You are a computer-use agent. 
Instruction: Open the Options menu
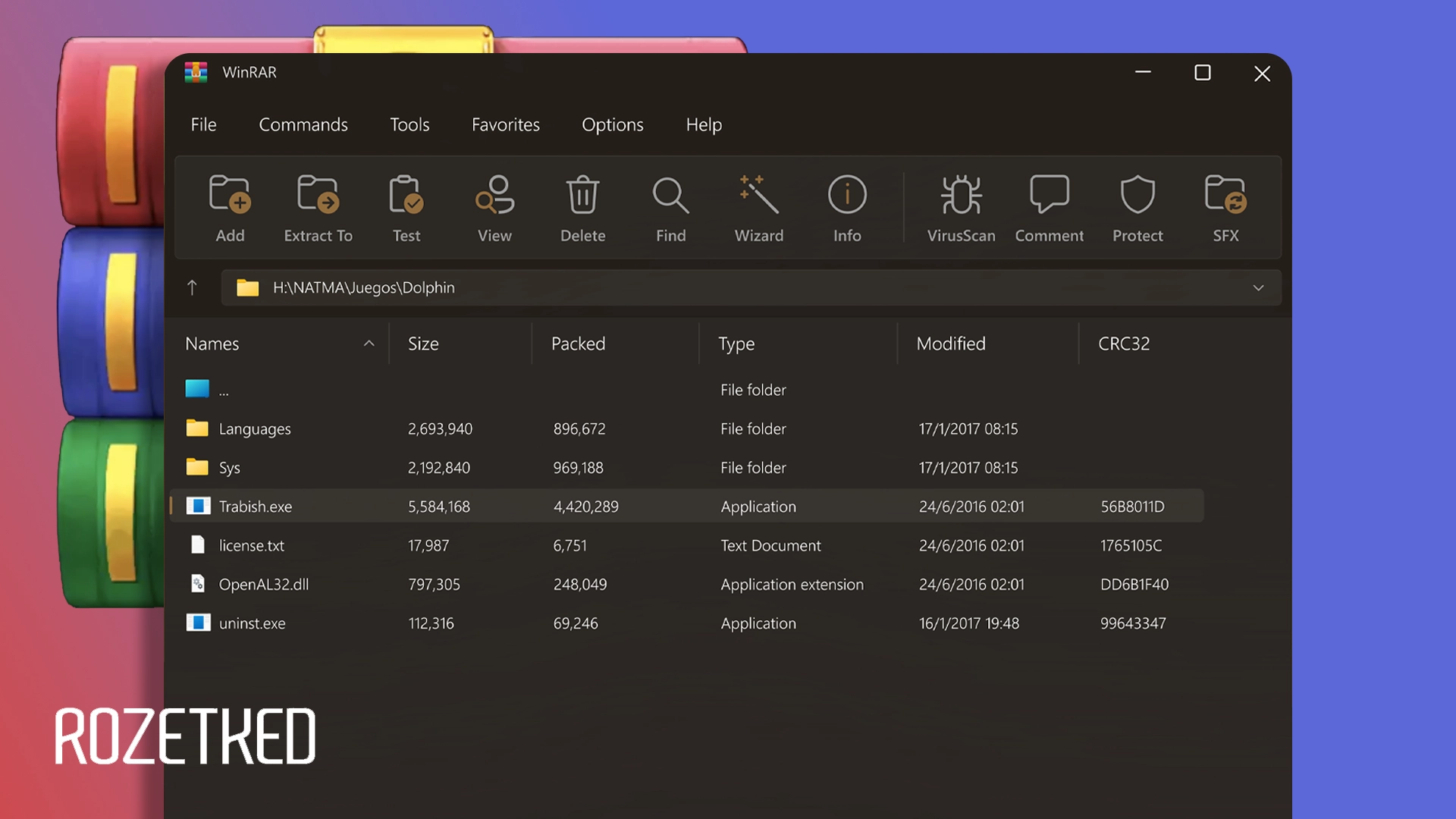coord(613,124)
